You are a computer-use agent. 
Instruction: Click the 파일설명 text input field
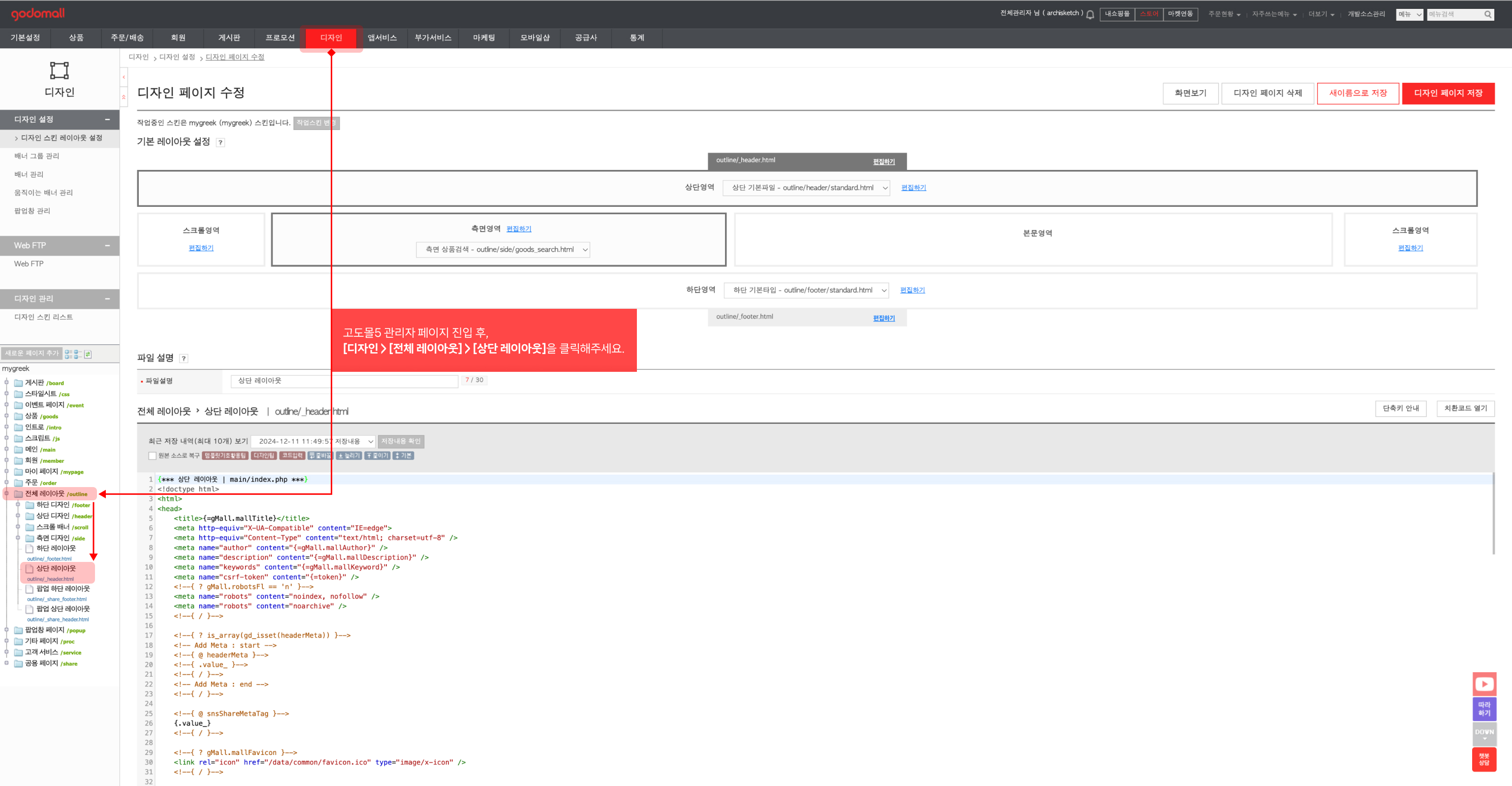(x=345, y=381)
